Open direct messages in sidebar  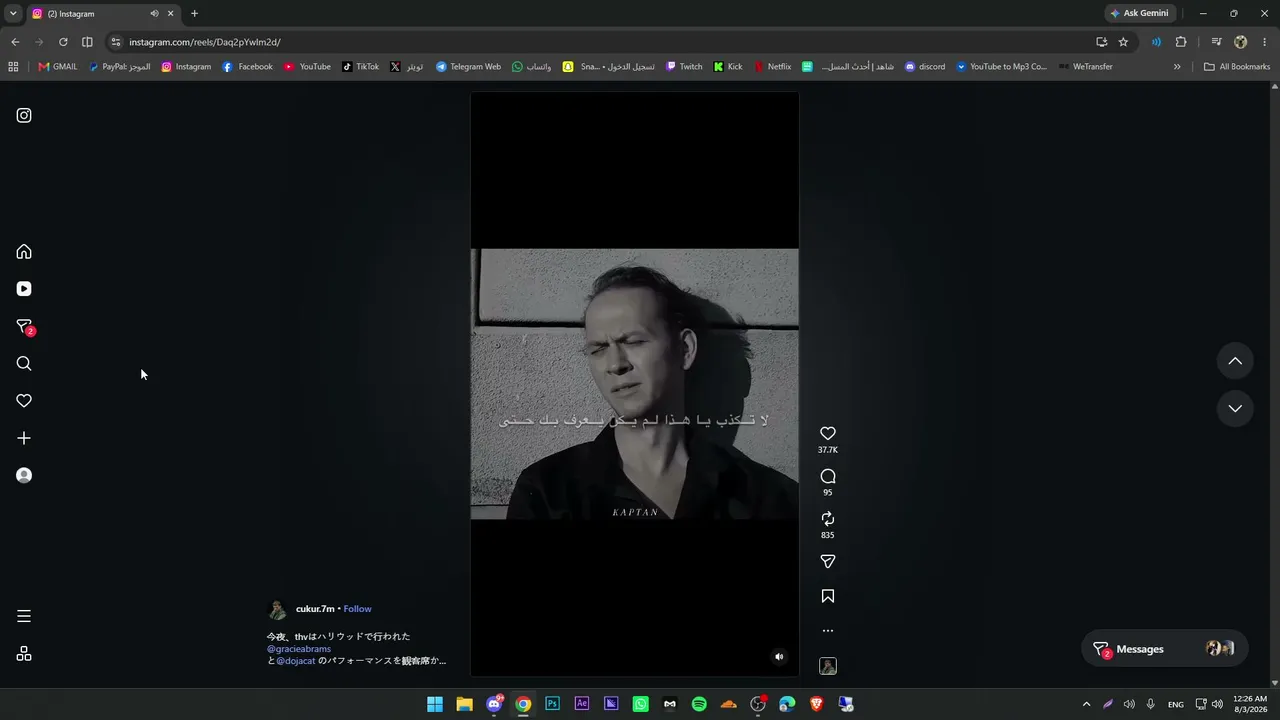pyautogui.click(x=25, y=327)
